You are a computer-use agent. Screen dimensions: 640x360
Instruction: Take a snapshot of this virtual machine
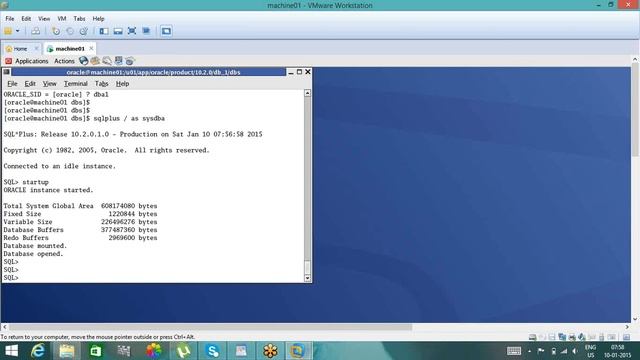pos(56,31)
